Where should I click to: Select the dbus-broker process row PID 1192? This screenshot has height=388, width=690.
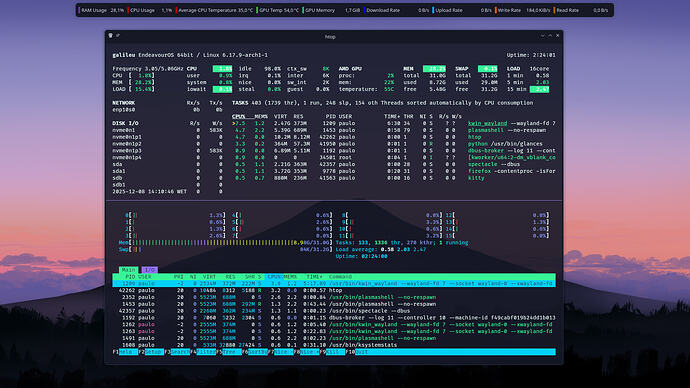(x=334, y=318)
